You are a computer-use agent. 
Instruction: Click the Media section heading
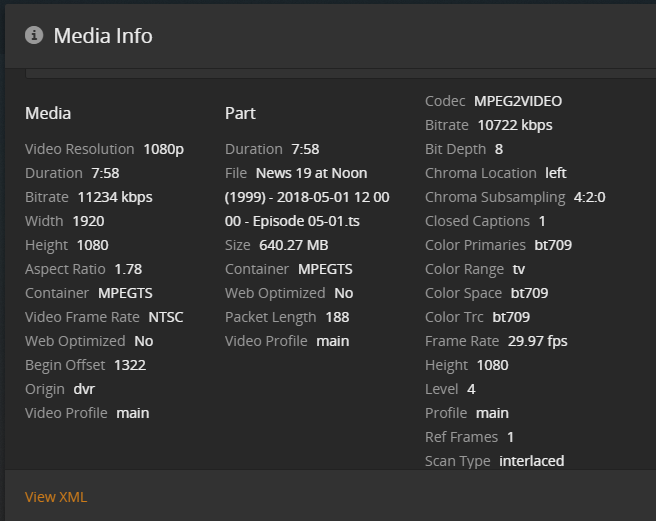coord(48,113)
